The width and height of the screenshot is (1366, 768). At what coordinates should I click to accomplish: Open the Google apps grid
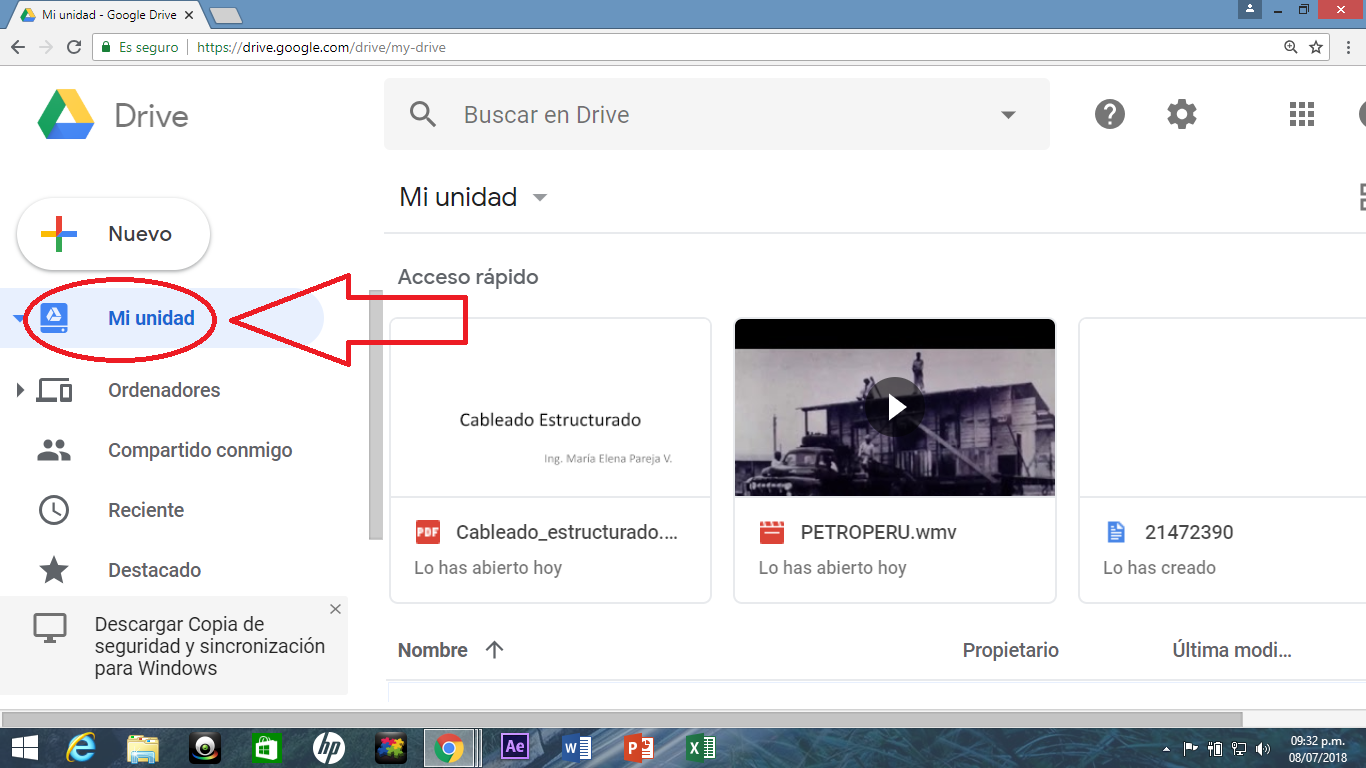[x=1302, y=114]
